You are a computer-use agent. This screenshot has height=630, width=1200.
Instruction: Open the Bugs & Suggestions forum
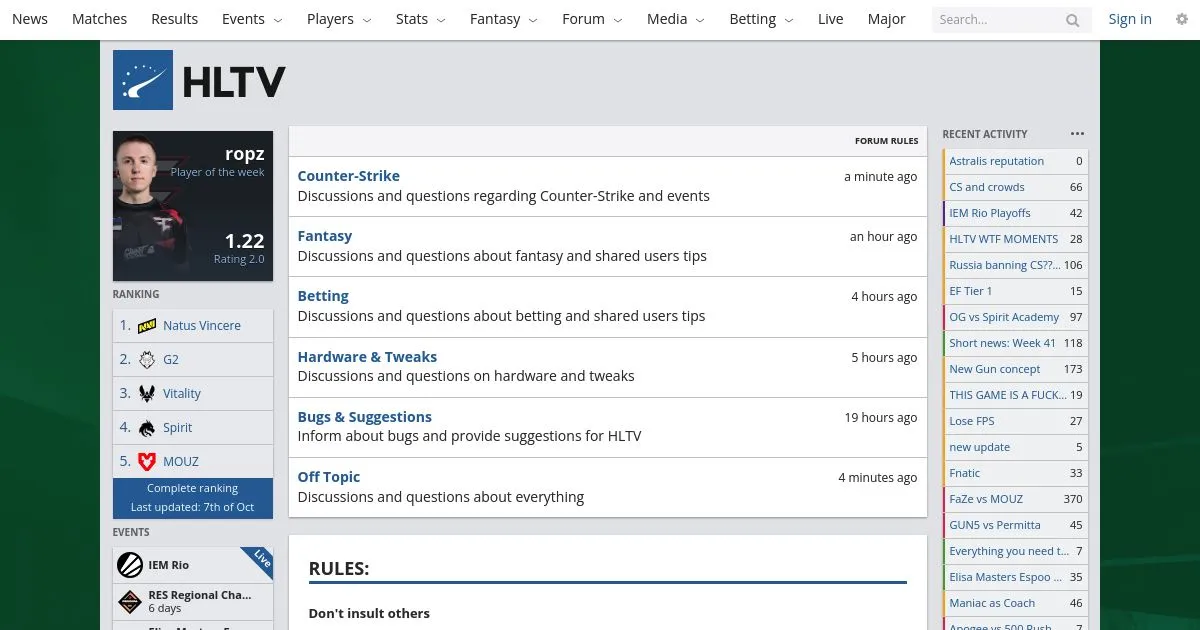[x=365, y=417]
